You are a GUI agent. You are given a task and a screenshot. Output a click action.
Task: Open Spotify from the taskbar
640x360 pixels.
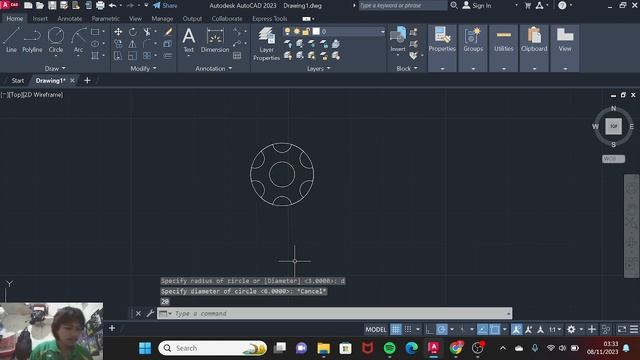[389, 348]
